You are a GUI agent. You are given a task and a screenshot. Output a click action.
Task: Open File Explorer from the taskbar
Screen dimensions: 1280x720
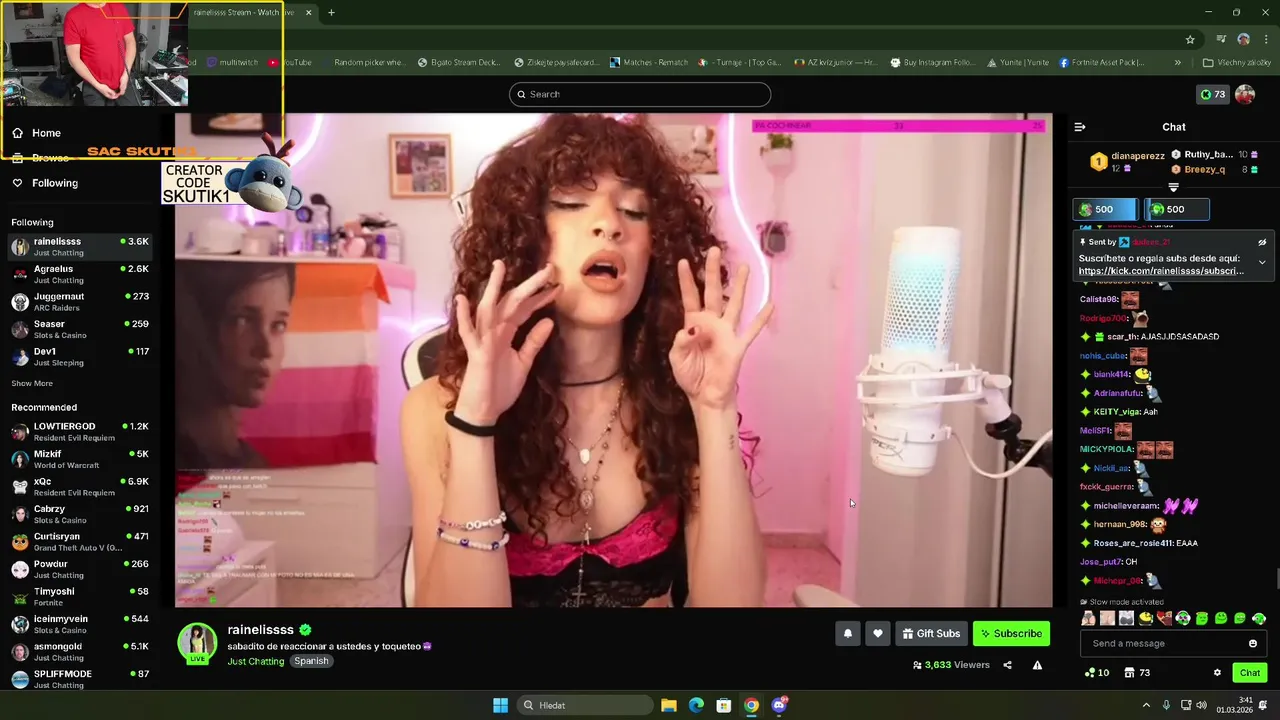(669, 705)
